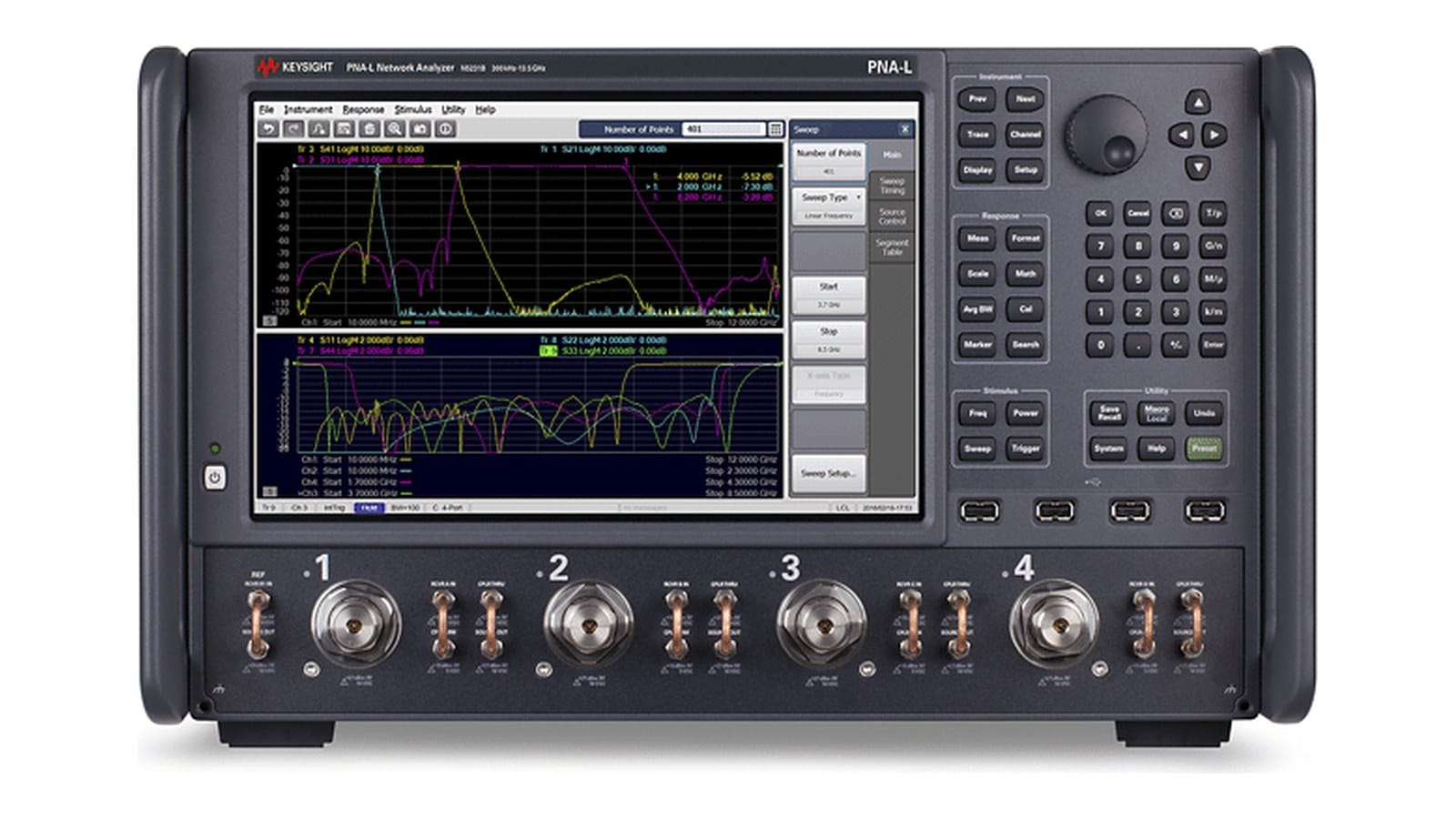Click the camera screenshot icon in the toolbar
Image resolution: width=1456 pixels, height=819 pixels.
tap(420, 129)
